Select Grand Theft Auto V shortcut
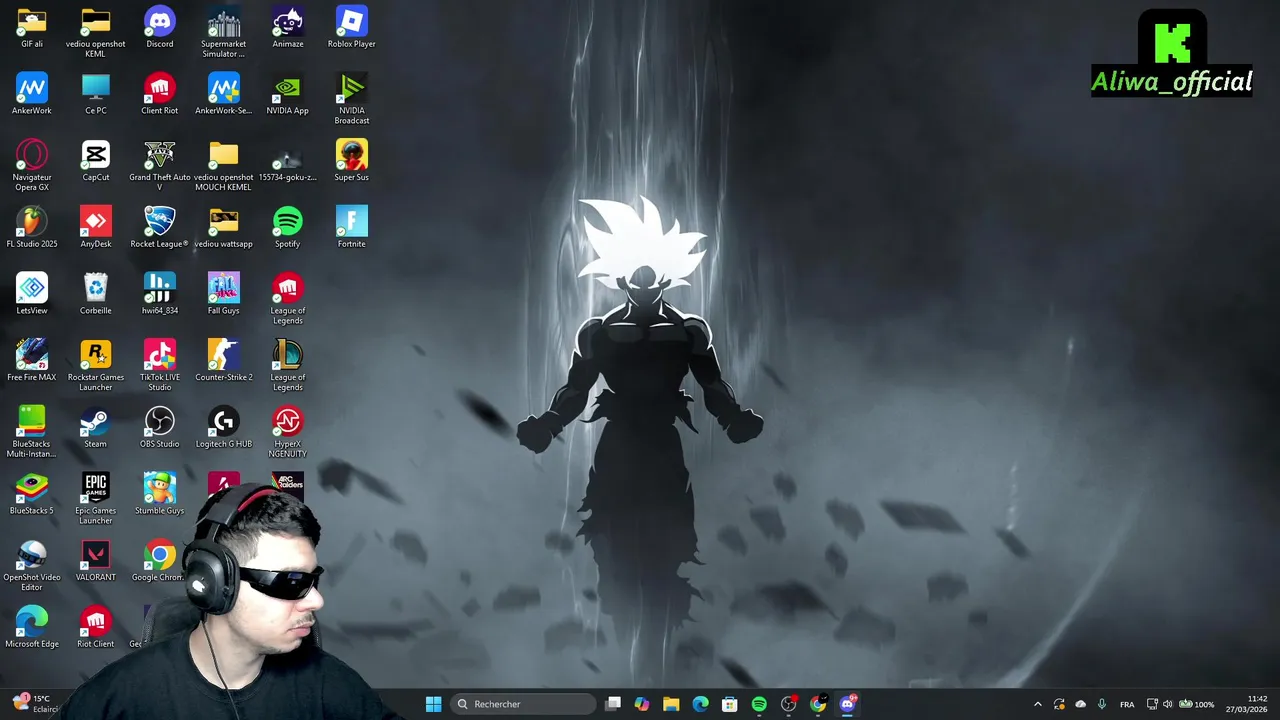The image size is (1280, 720). click(160, 166)
